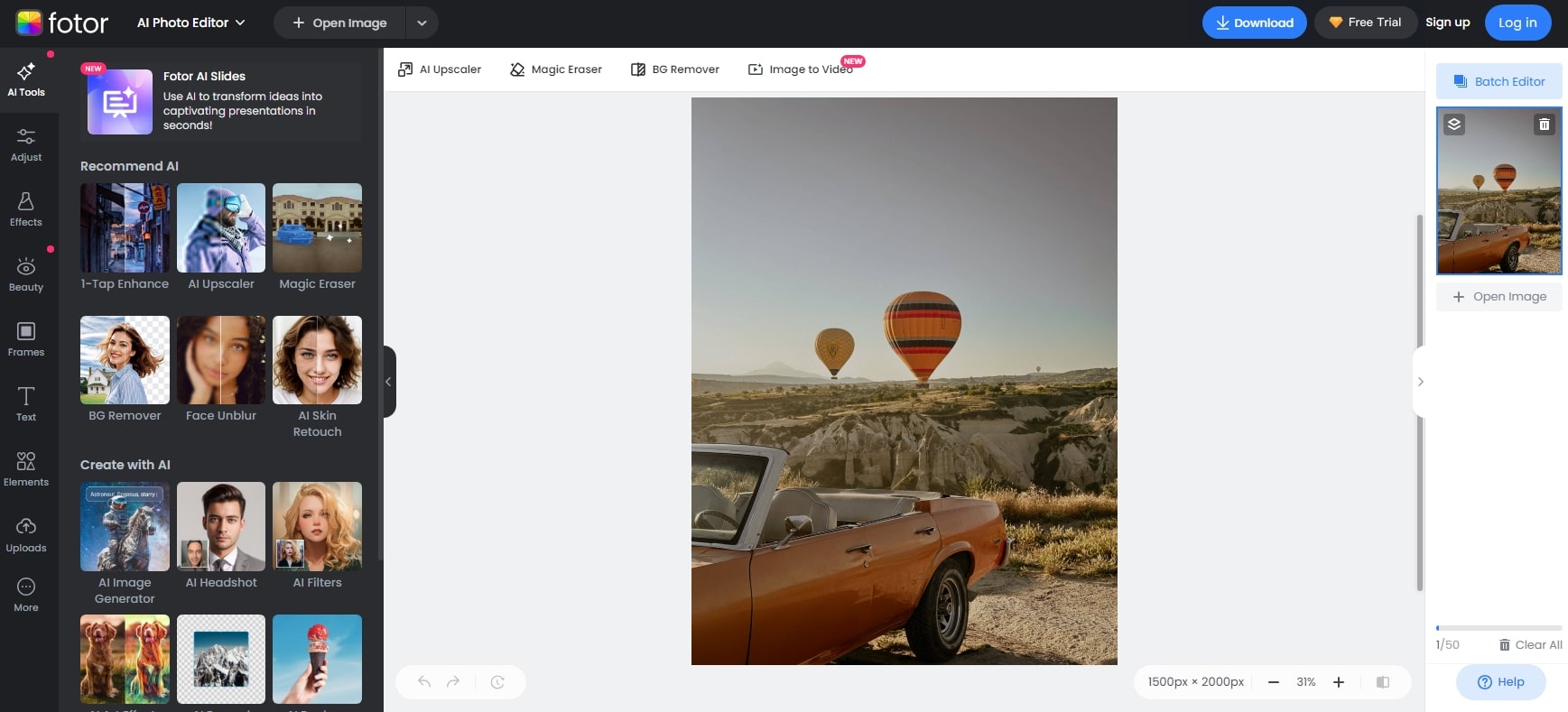This screenshot has height=712, width=1568.
Task: Click Open Image in the right panel
Action: (x=1498, y=297)
